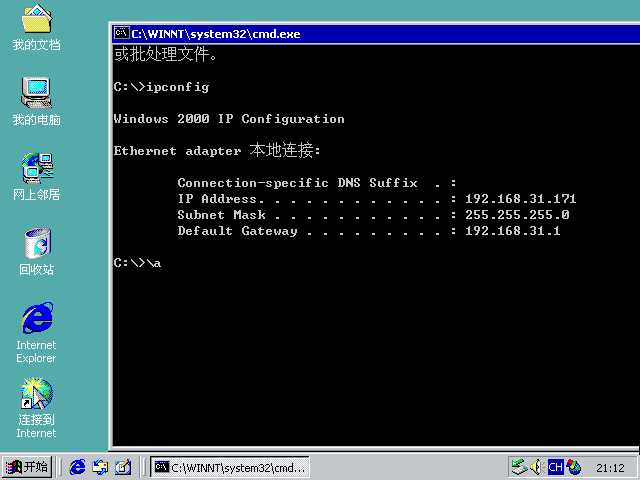Viewport: 640px width, 480px height.
Task: Open the volume speaker tray icon
Action: (x=536, y=467)
